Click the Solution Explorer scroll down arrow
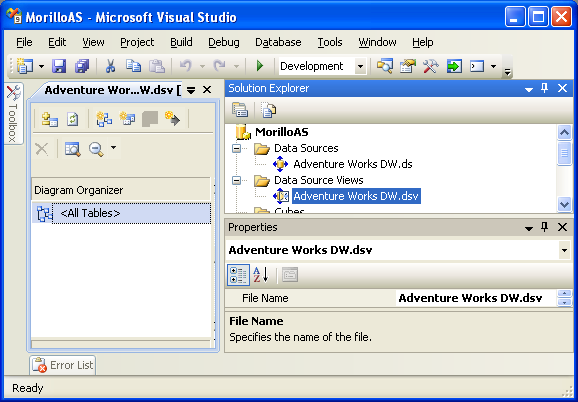The height and width of the screenshot is (402, 578). pos(564,204)
